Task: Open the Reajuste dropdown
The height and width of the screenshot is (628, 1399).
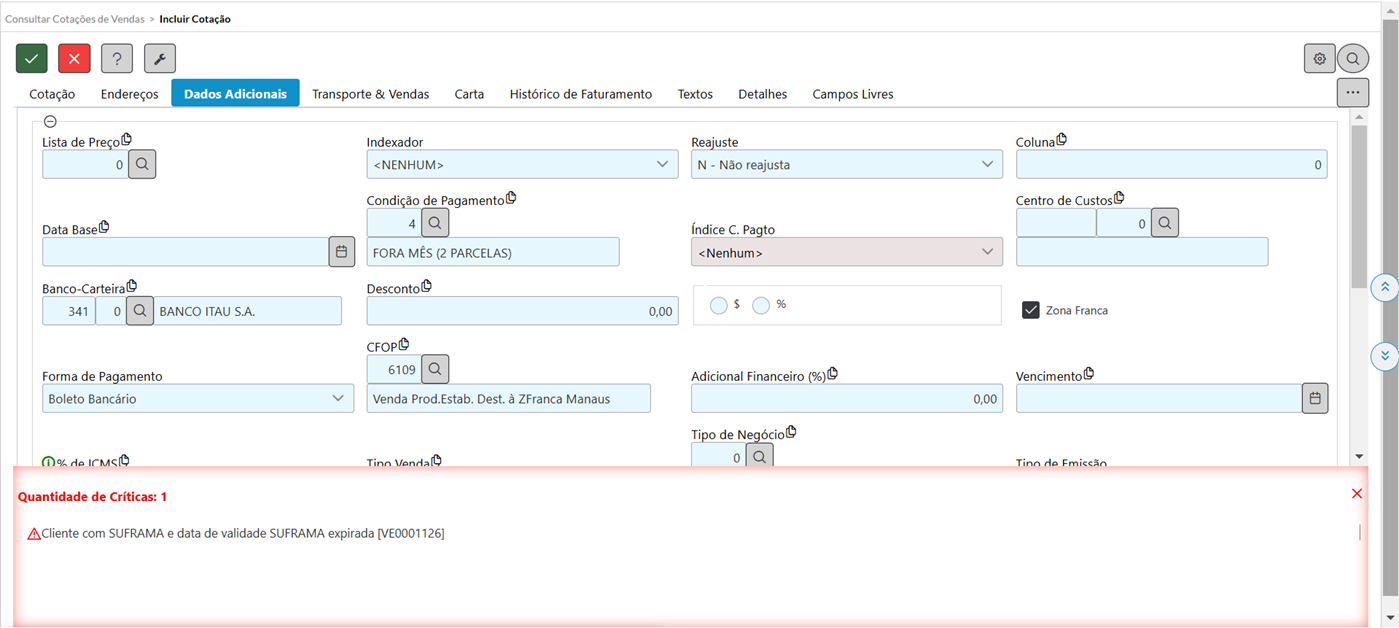Action: point(846,164)
